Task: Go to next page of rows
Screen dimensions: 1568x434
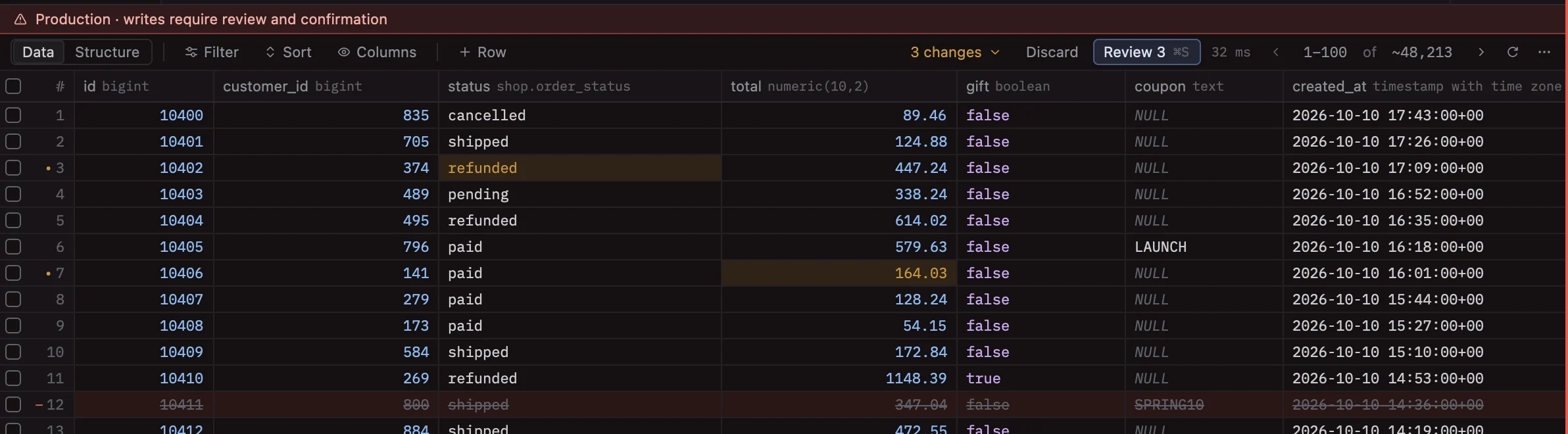Action: [x=1481, y=52]
